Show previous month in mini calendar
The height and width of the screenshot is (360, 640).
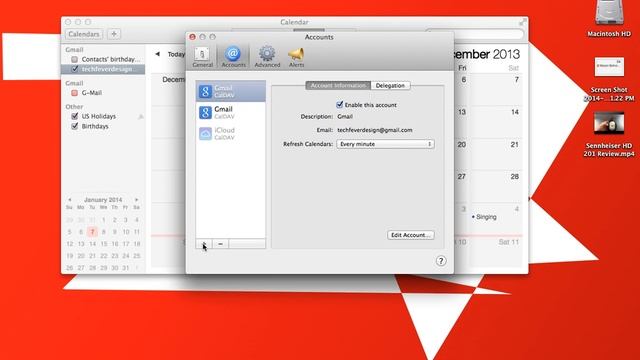[70, 200]
